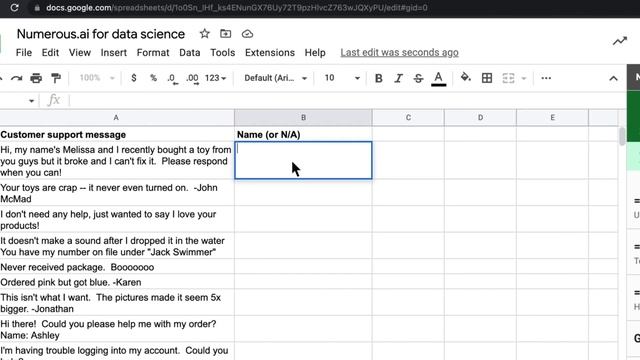Increase decimal places

click(192, 78)
